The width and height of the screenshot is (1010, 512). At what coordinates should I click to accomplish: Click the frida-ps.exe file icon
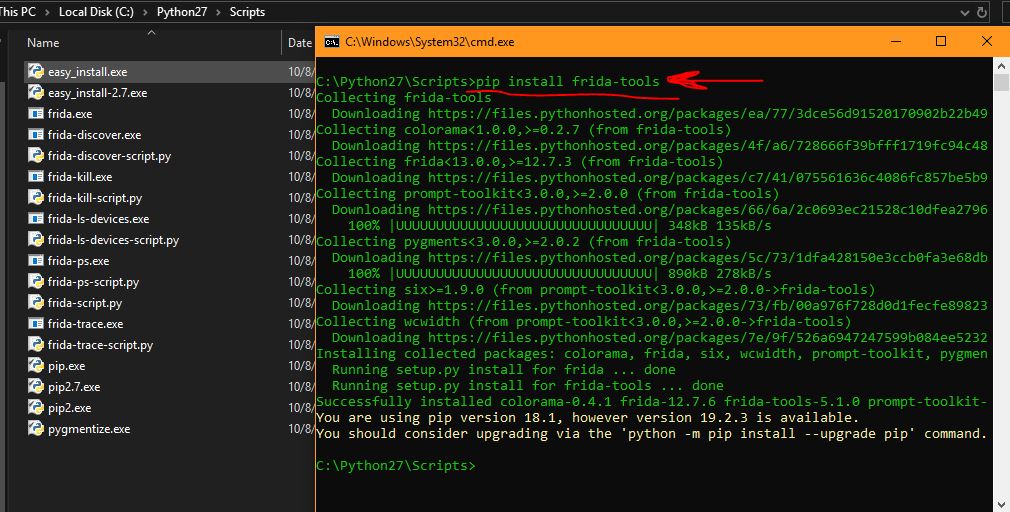coord(36,261)
